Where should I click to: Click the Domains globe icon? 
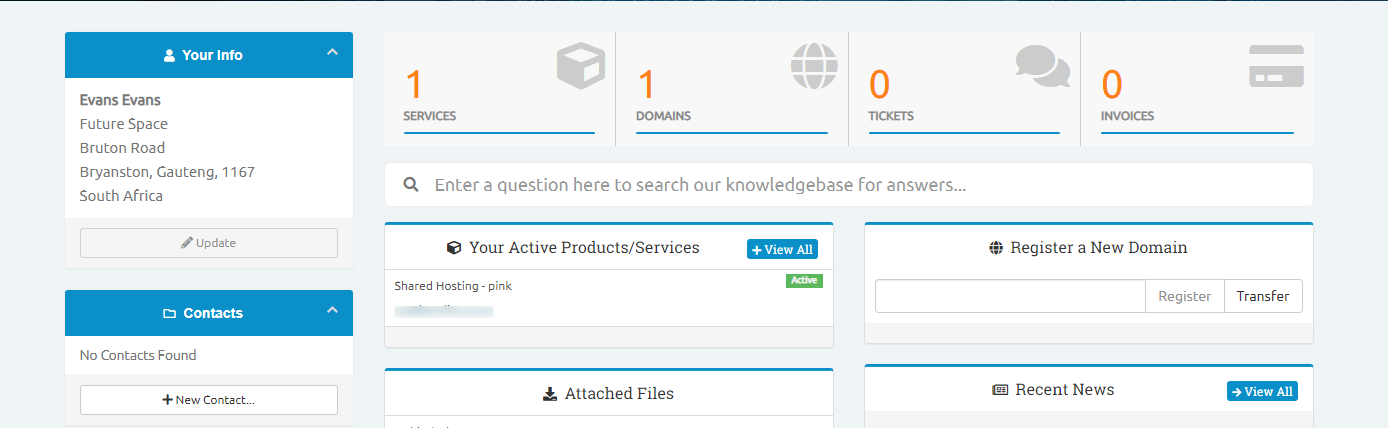814,67
